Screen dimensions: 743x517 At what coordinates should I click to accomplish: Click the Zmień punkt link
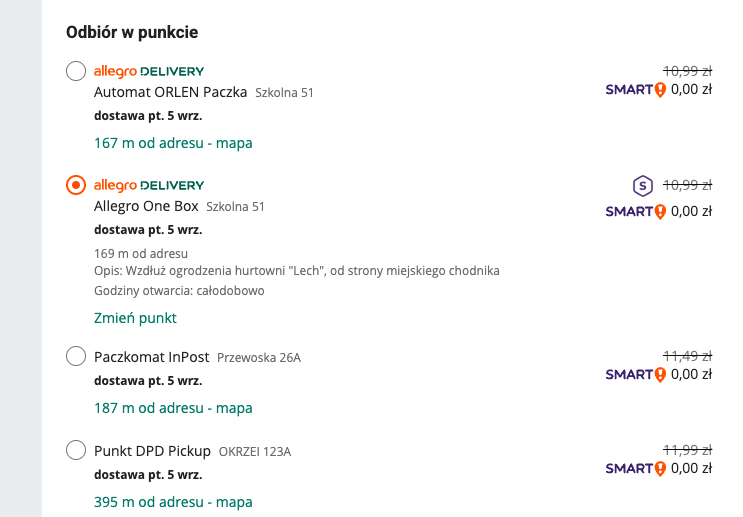pyautogui.click(x=135, y=318)
